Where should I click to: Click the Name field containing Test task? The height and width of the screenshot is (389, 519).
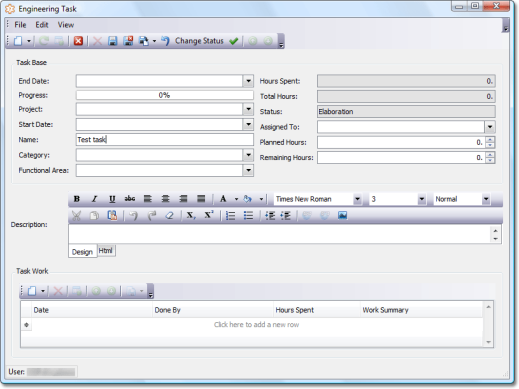click(x=165, y=140)
